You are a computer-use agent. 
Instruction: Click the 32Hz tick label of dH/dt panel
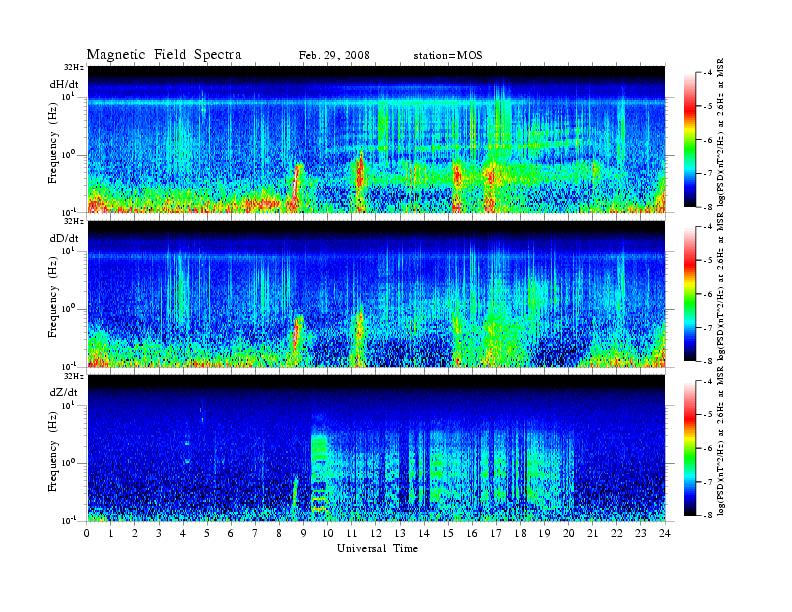click(73, 67)
